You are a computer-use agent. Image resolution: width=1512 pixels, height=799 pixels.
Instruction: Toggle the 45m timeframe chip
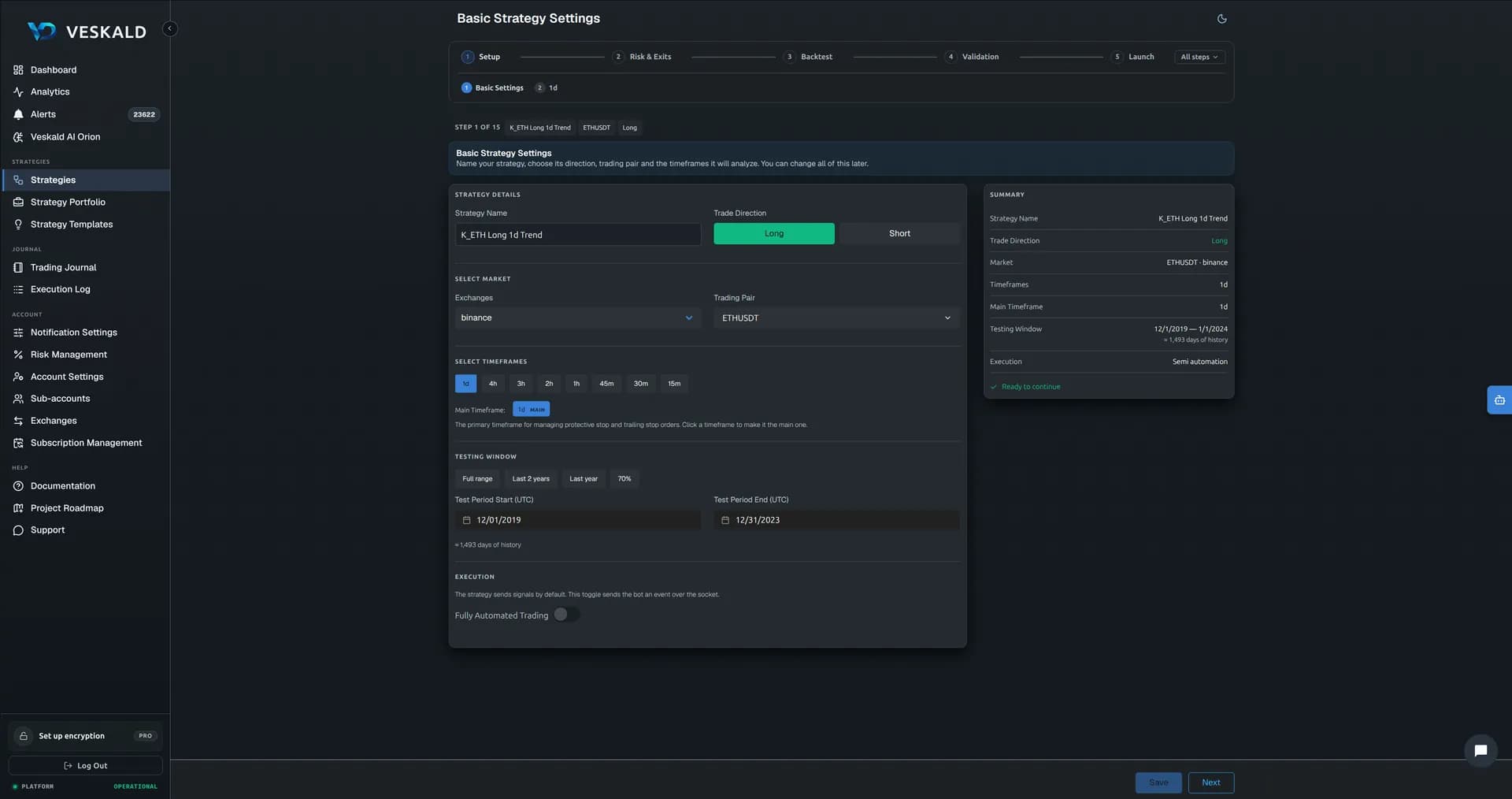pos(606,384)
